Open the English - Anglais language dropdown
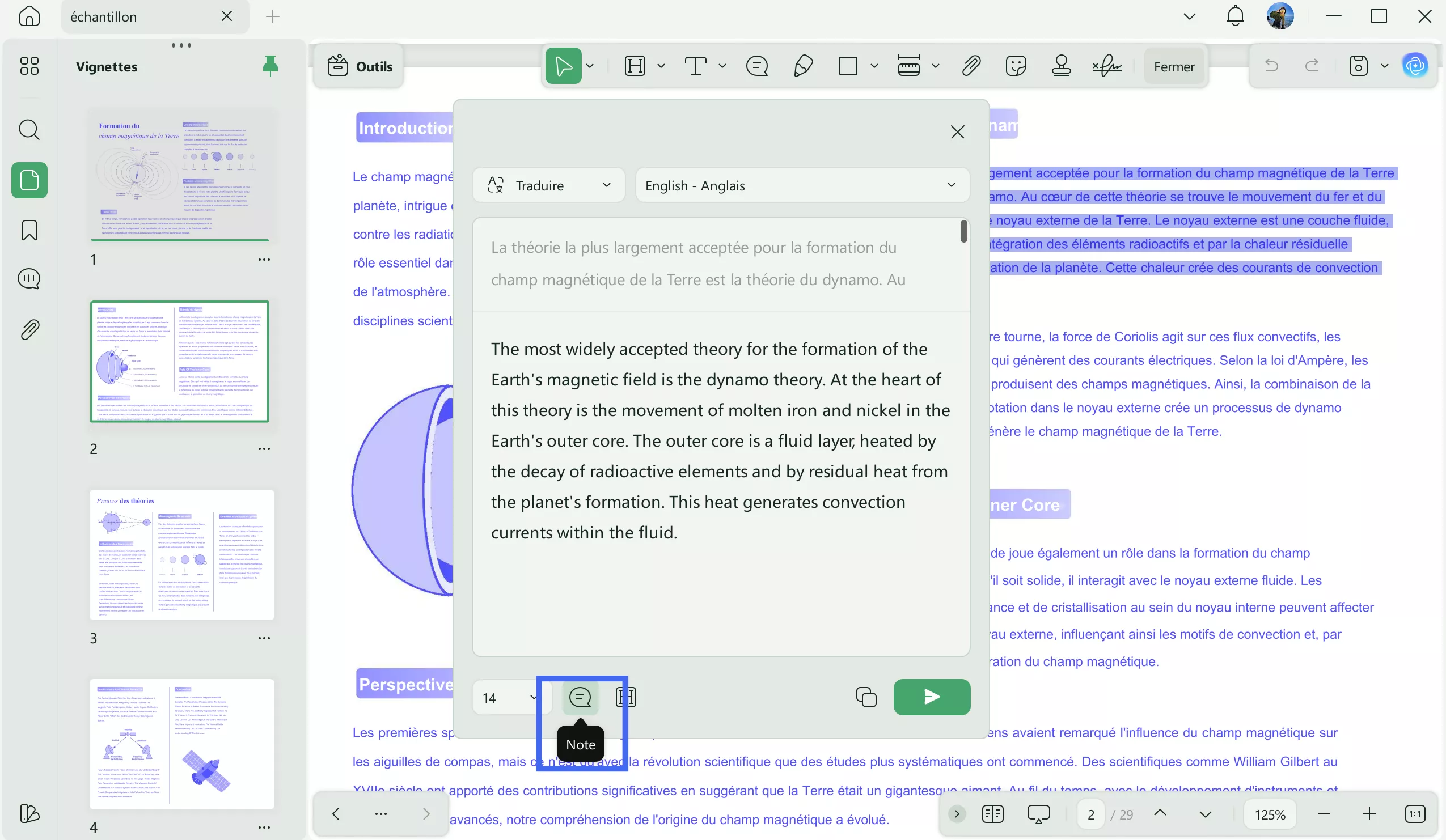The image size is (1446, 840). tap(802, 185)
